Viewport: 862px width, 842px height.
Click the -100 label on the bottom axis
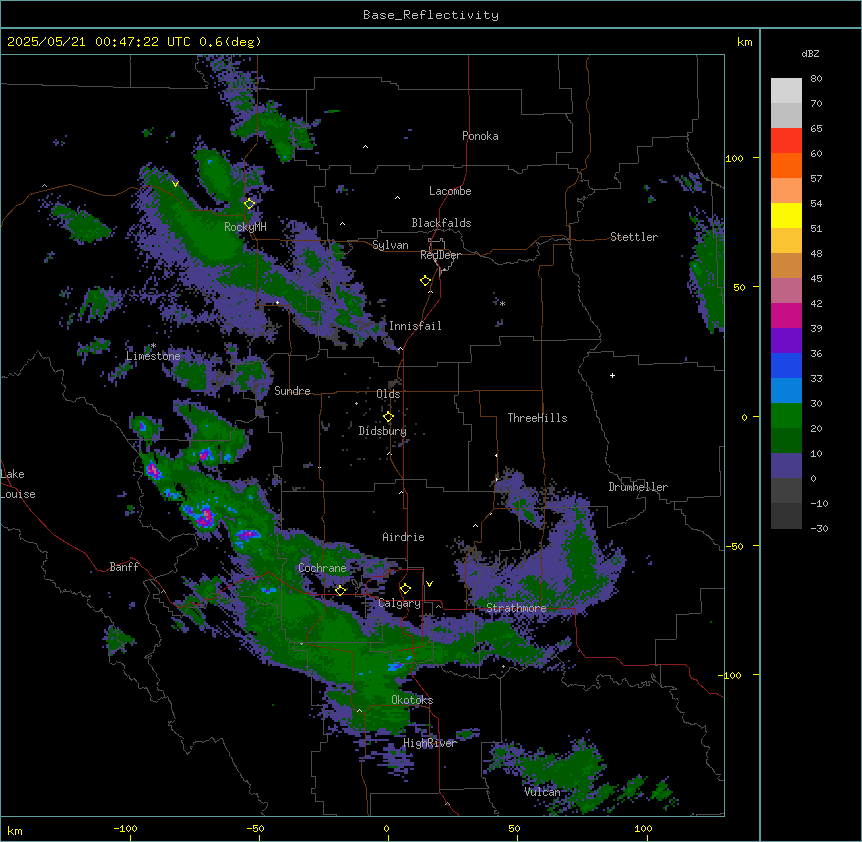tap(125, 828)
